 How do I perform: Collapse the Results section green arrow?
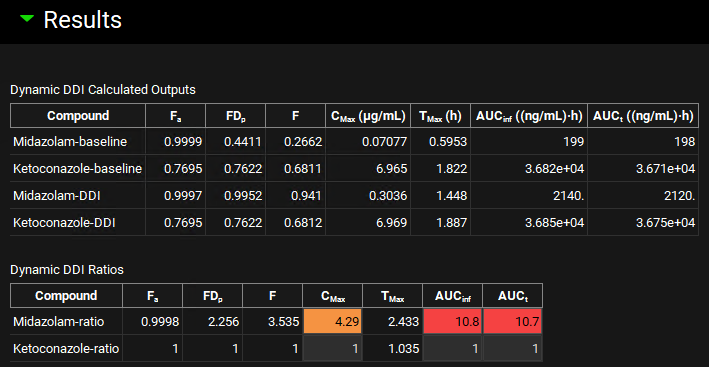click(x=27, y=19)
